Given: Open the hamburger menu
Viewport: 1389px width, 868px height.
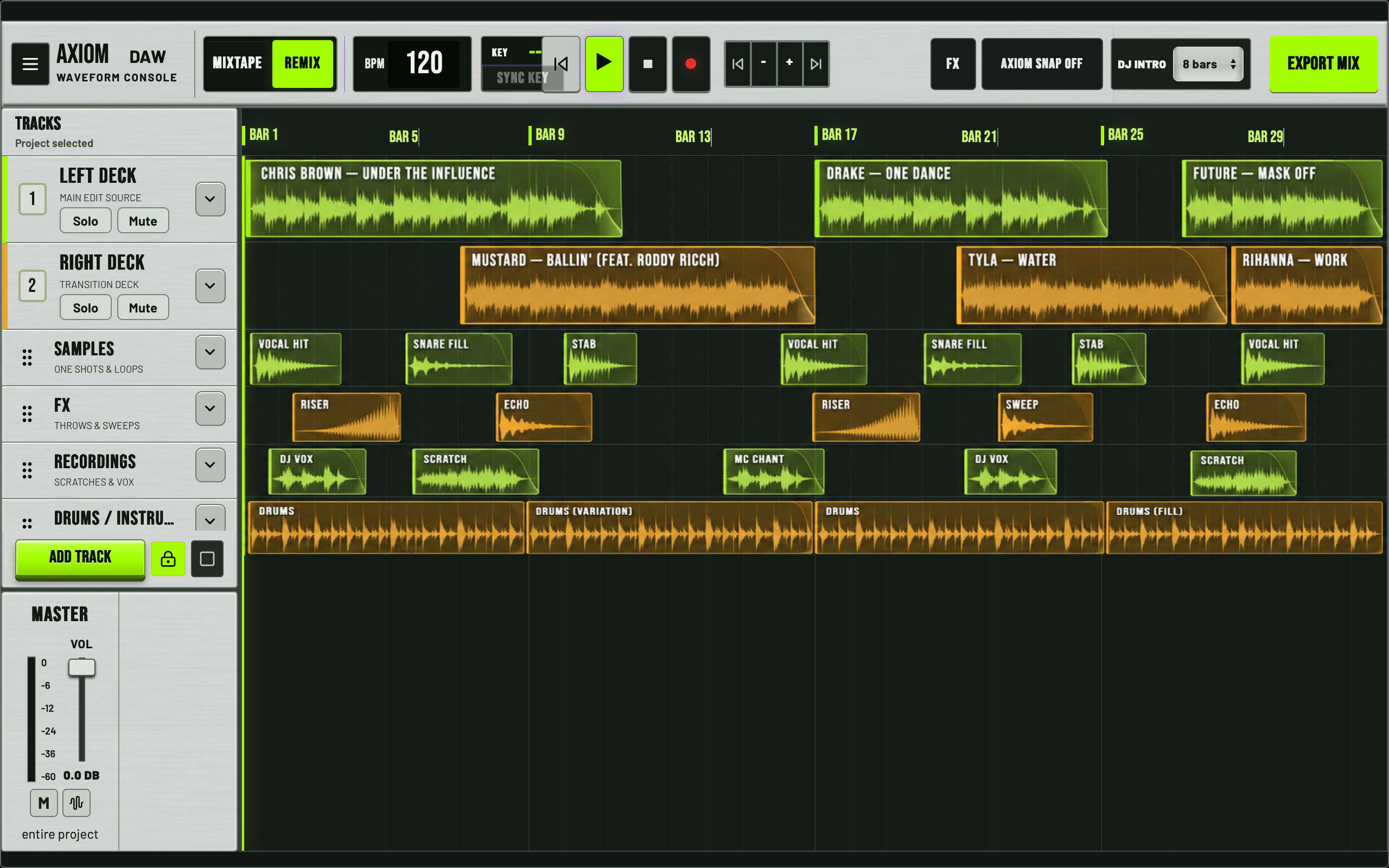Looking at the screenshot, I should click(30, 63).
